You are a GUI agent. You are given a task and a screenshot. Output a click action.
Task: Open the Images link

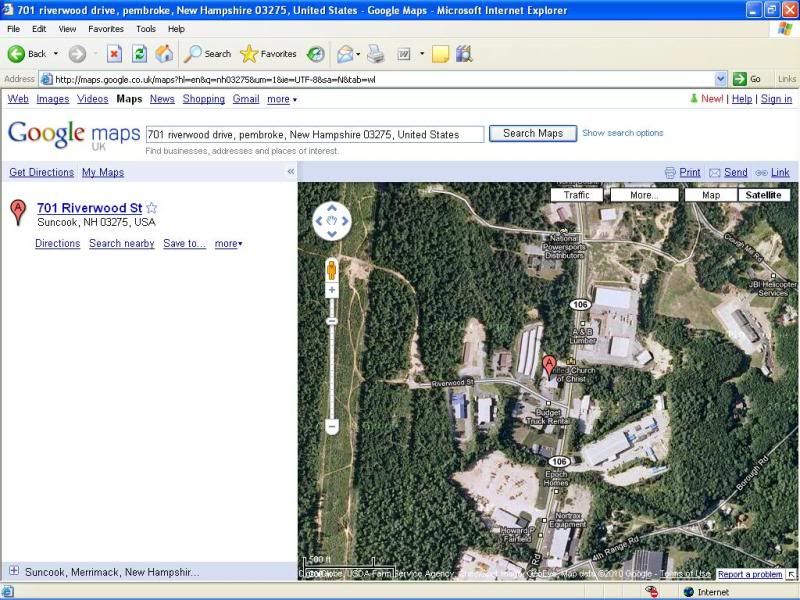click(x=53, y=99)
